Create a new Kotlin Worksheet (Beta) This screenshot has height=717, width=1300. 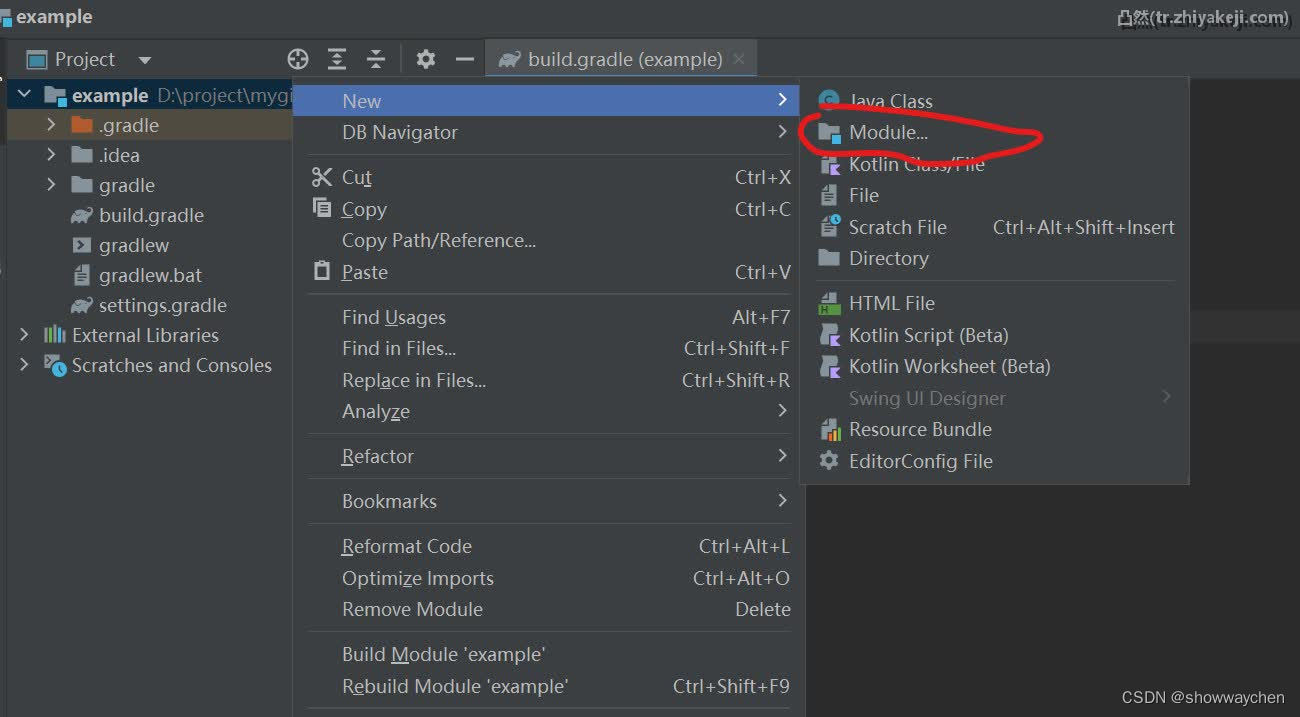click(x=995, y=366)
